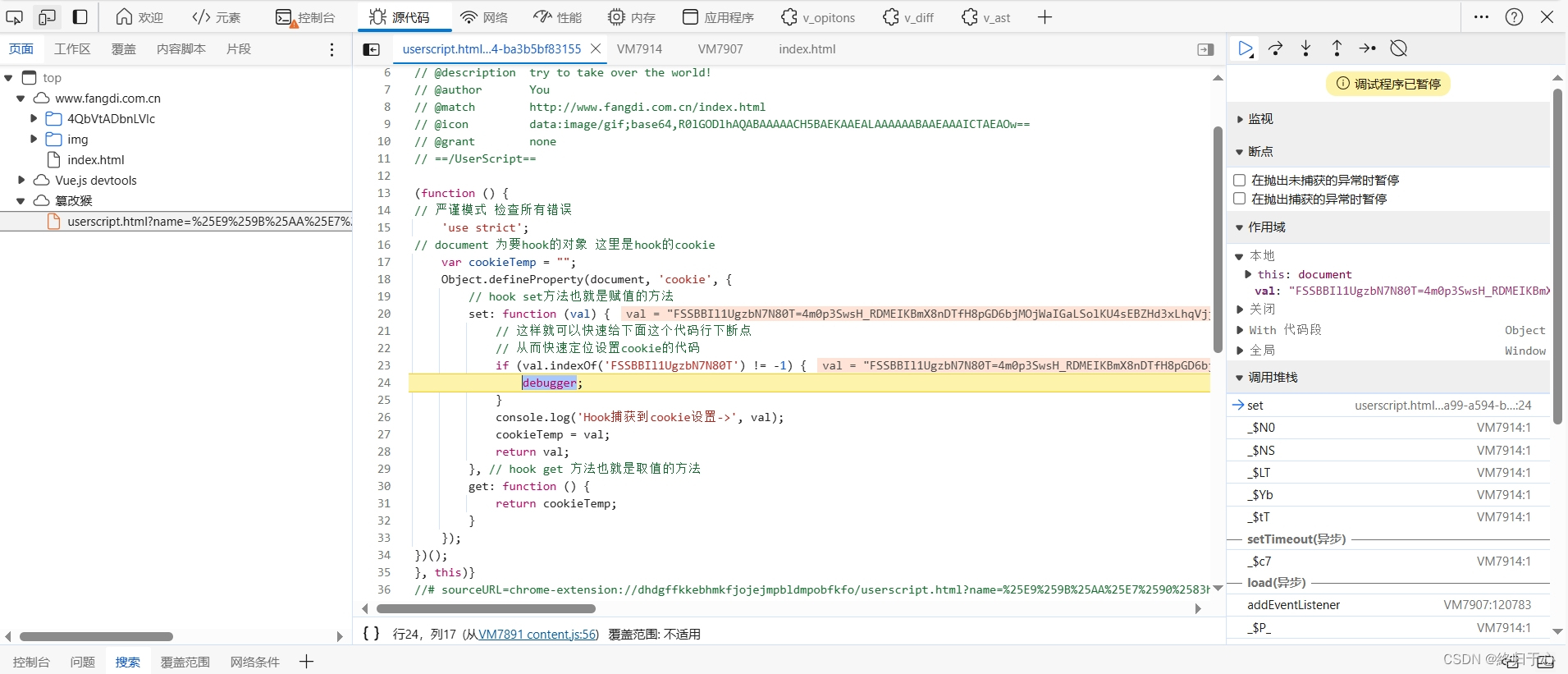Pretty print source with braces icon

(x=371, y=633)
